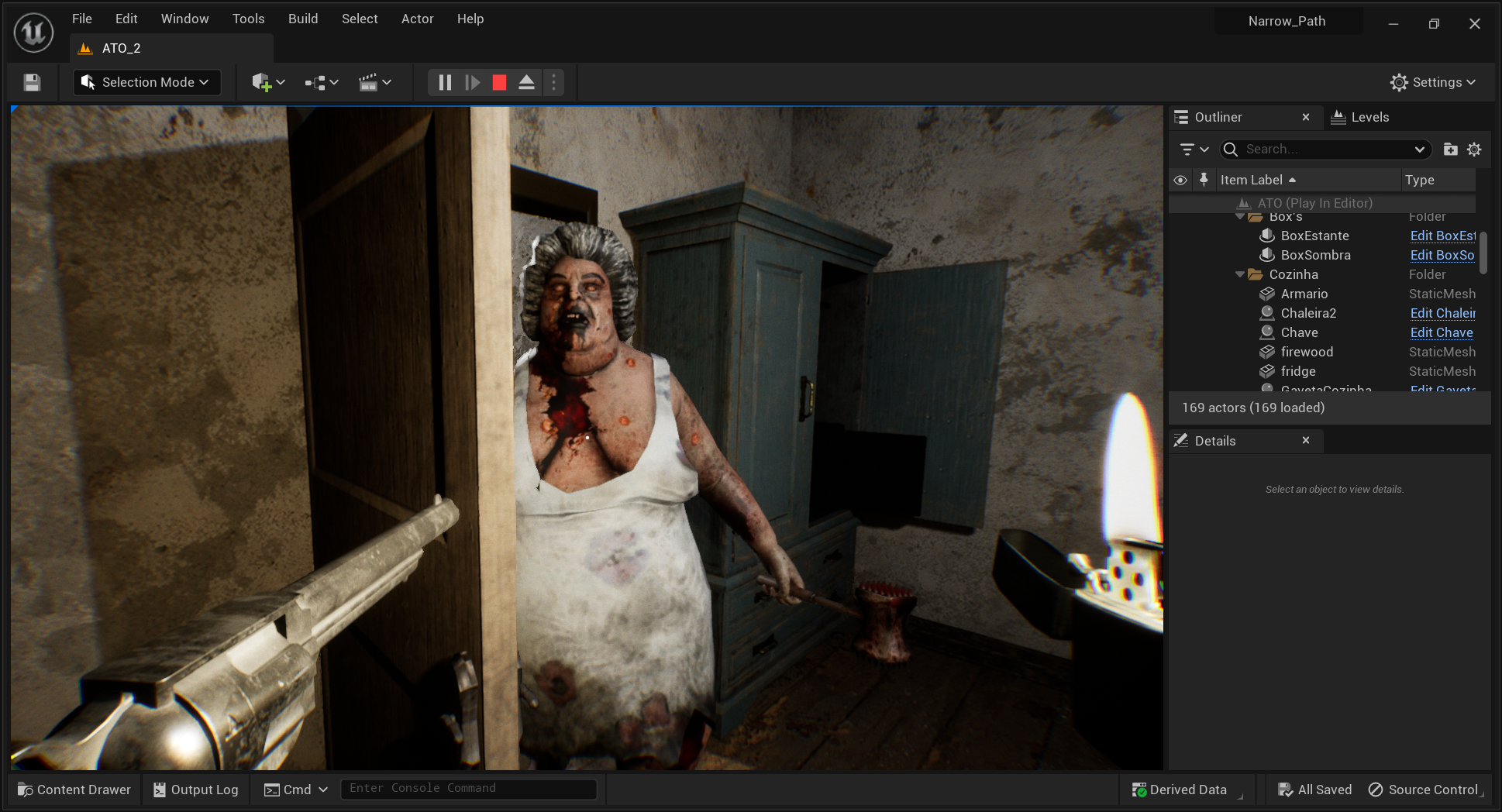
Task: Select the Armario static mesh
Action: tap(1304, 294)
